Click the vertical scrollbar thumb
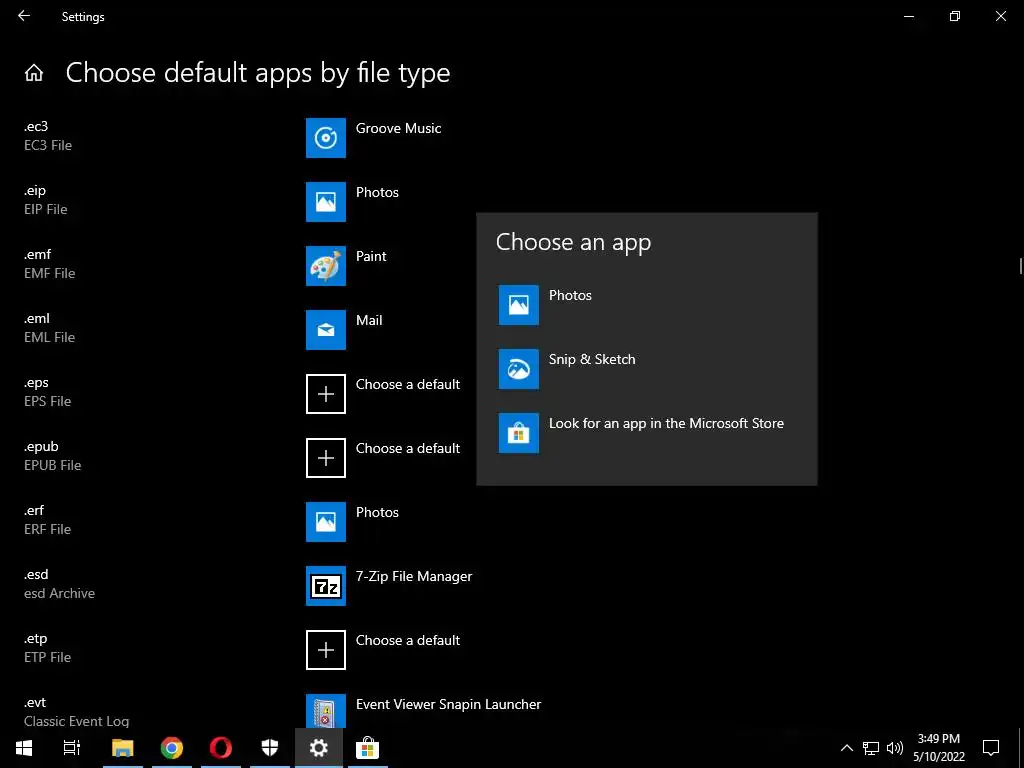This screenshot has width=1024, height=768. 1020,266
